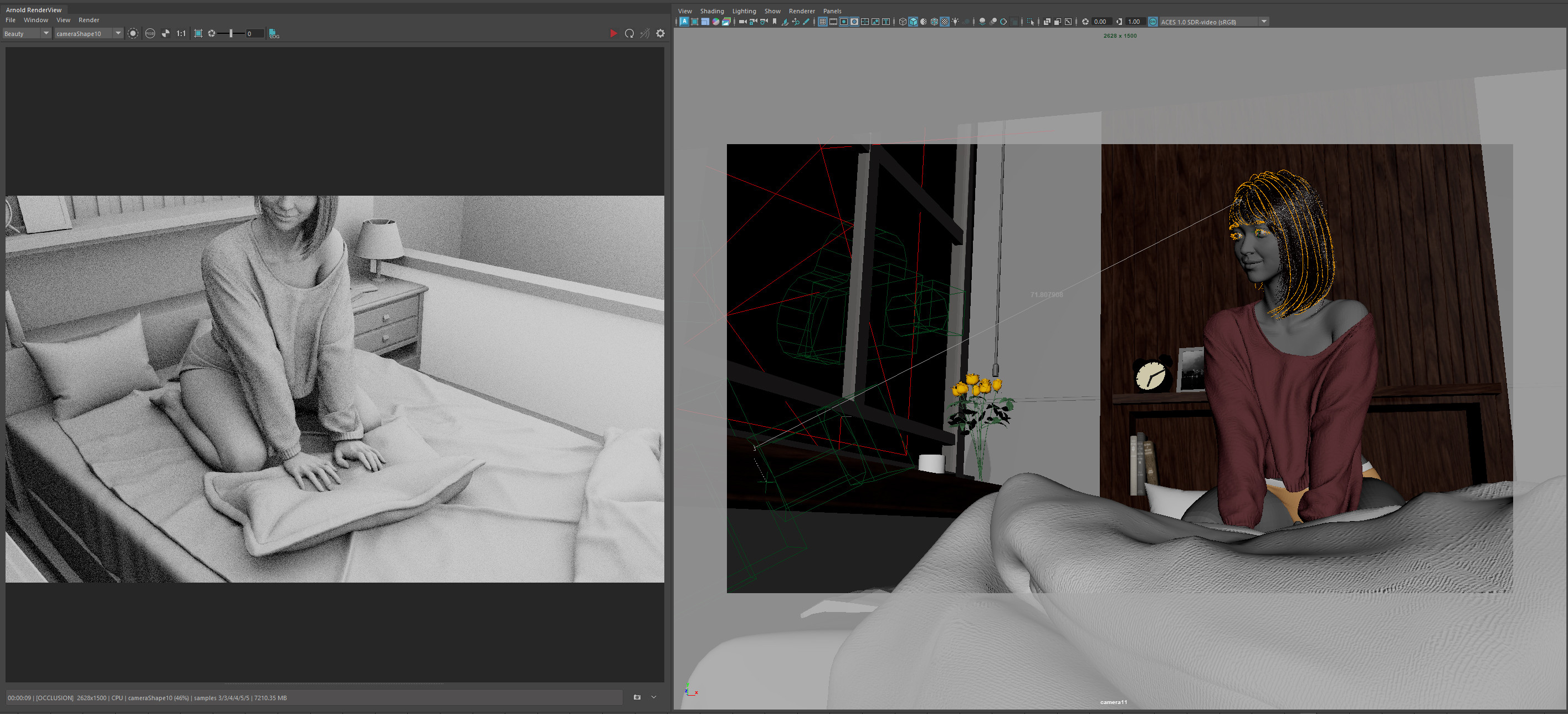Toggle the crop region icon in RenderView
The image size is (1568, 714).
click(x=198, y=33)
